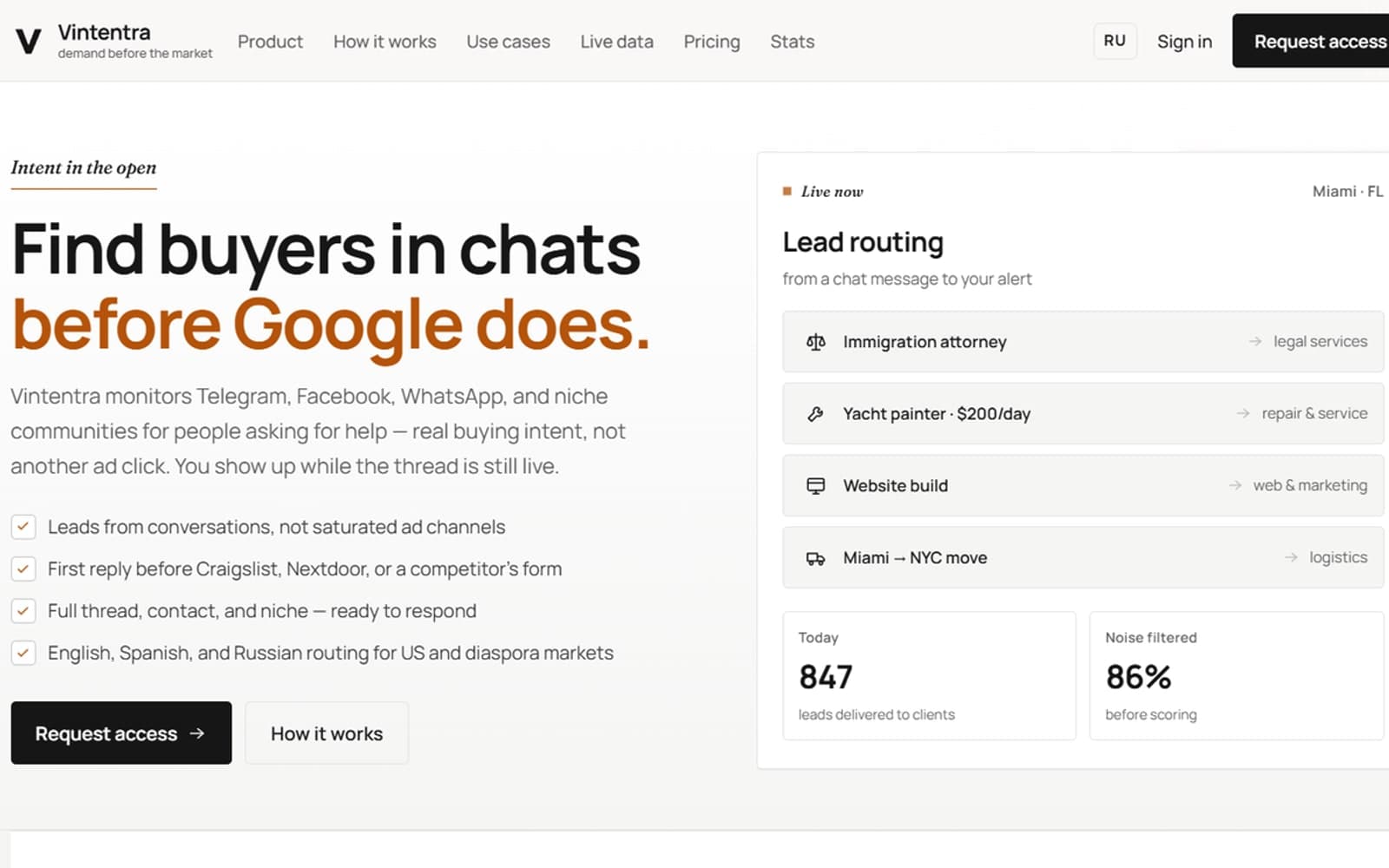The width and height of the screenshot is (1389, 868).
Task: Click the hero Request access button
Action: [x=122, y=733]
